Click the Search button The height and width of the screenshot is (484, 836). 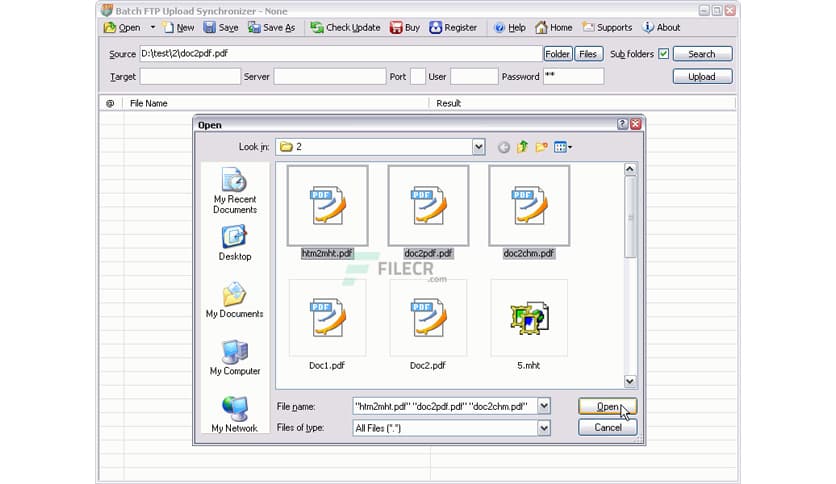702,54
